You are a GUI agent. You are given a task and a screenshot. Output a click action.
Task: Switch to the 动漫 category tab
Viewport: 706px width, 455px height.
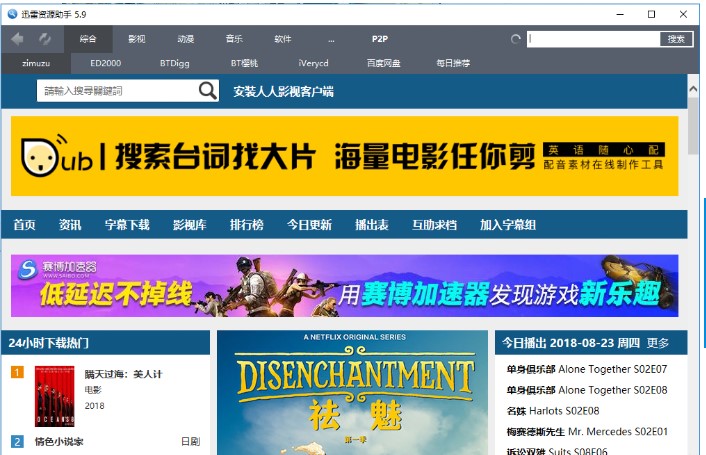click(186, 39)
